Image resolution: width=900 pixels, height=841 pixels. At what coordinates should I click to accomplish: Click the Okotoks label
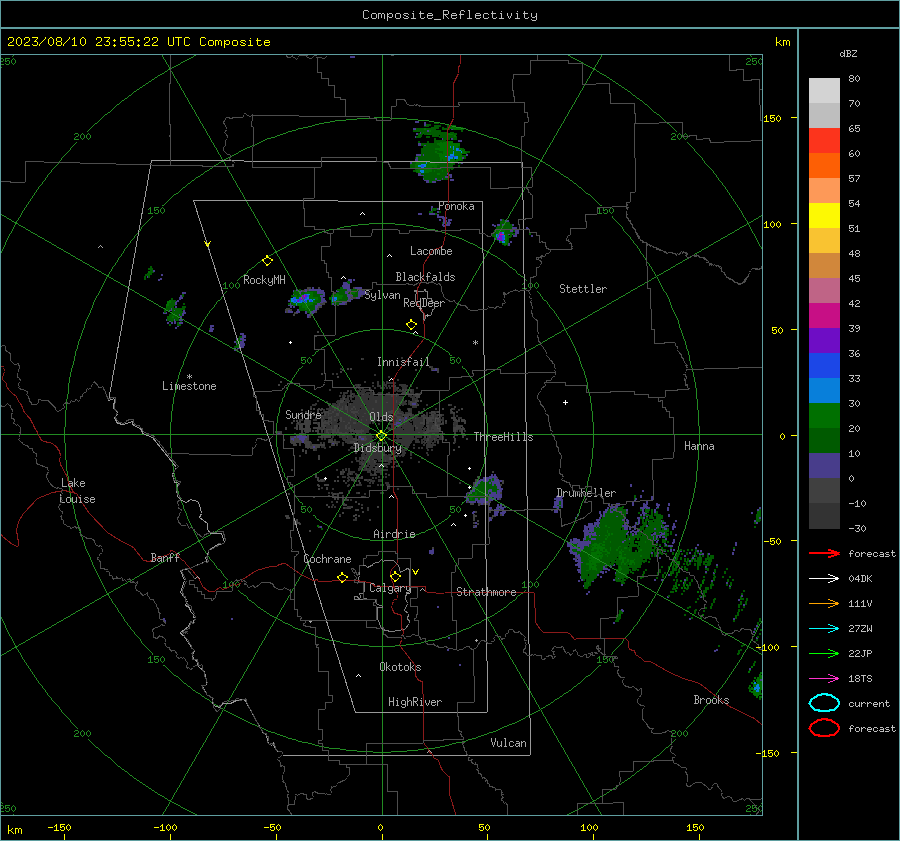pyautogui.click(x=400, y=667)
